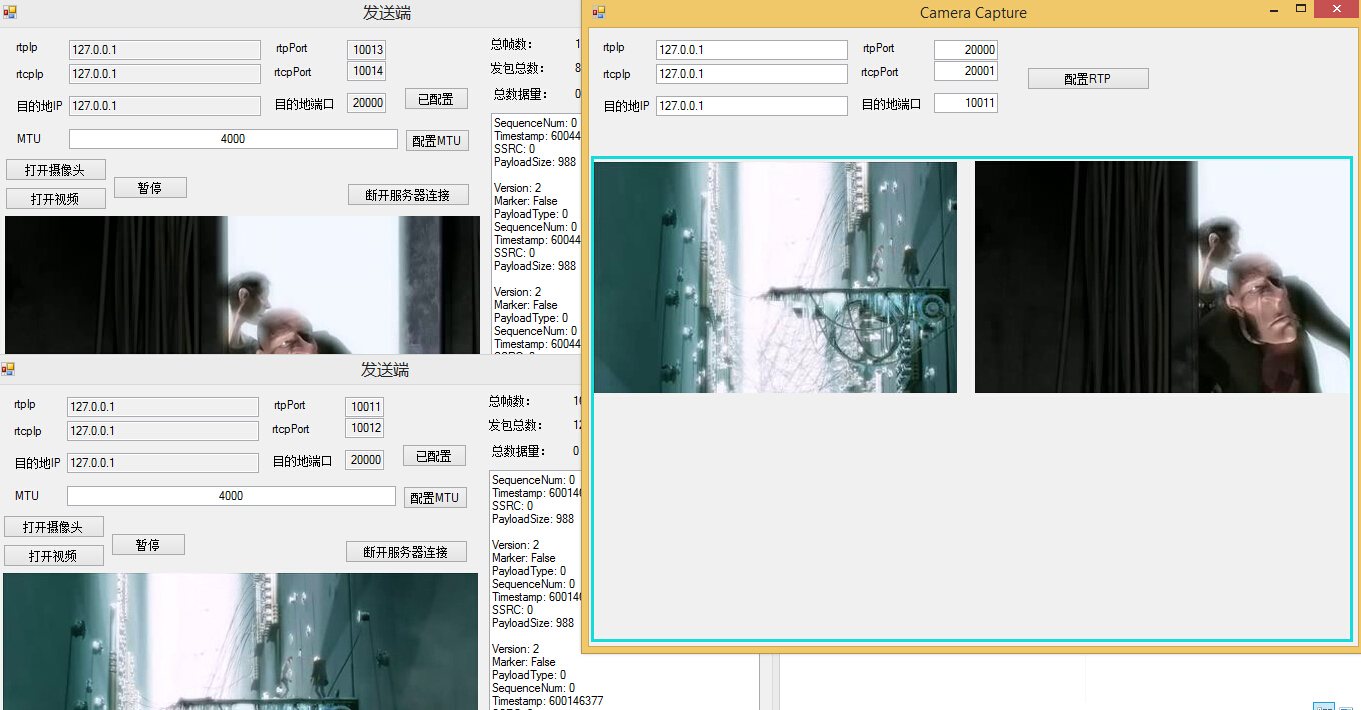Click 配置MTU button in upper 发送端 window
1361x710 pixels.
click(438, 140)
